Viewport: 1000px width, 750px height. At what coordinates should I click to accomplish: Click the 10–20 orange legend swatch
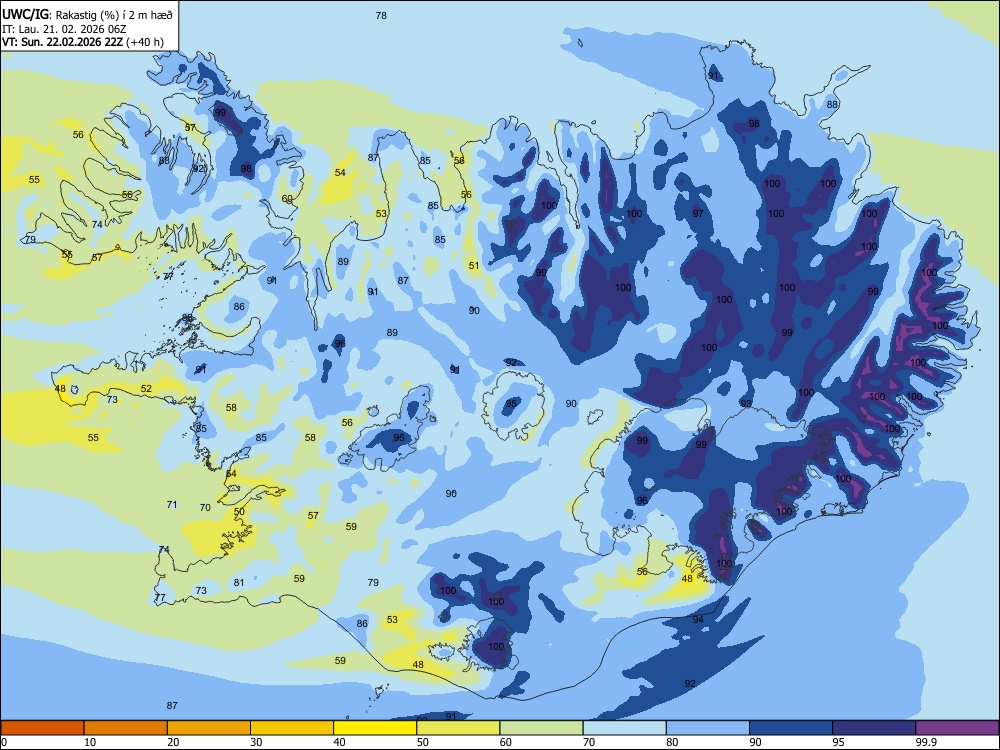point(126,728)
